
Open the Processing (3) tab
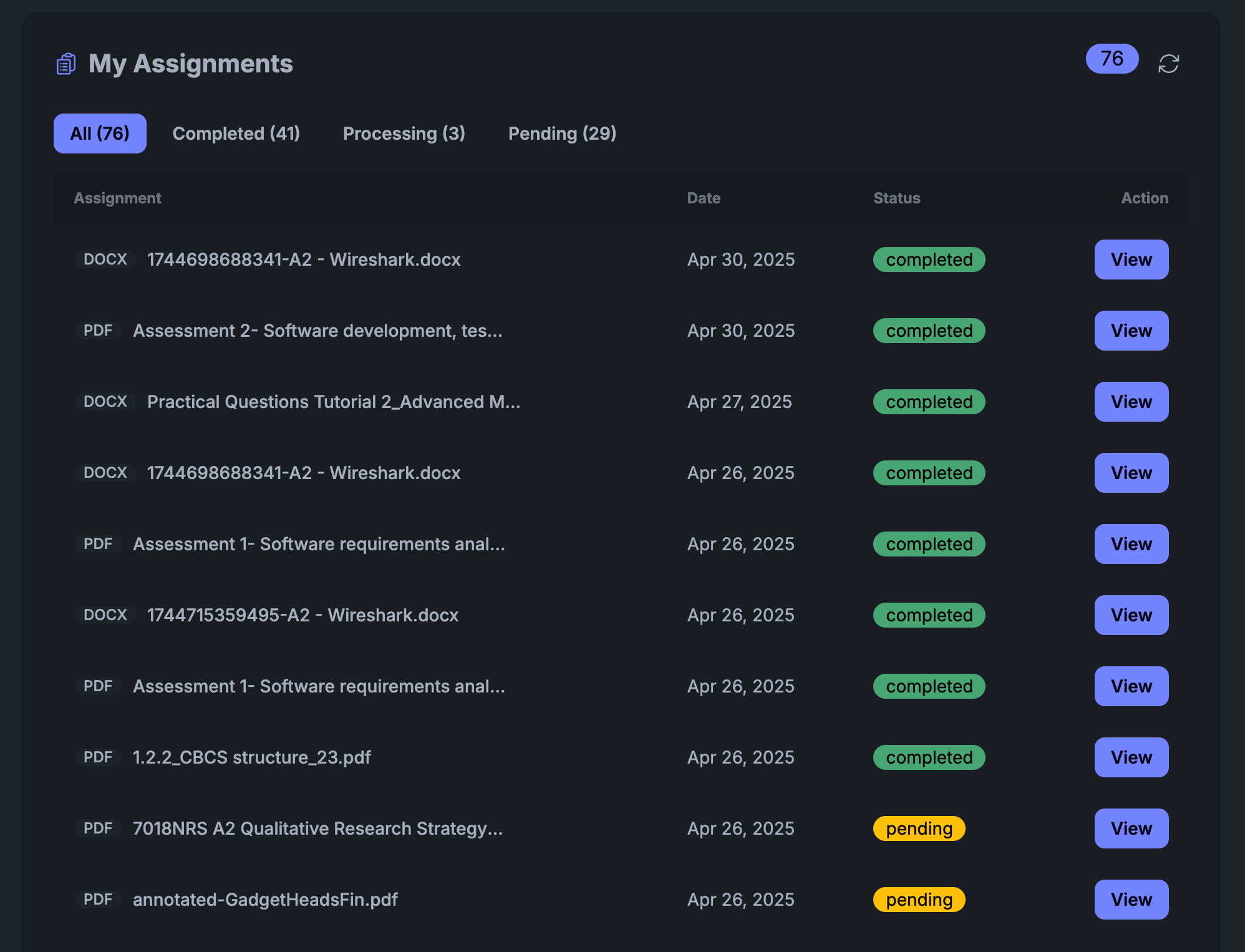coord(404,134)
